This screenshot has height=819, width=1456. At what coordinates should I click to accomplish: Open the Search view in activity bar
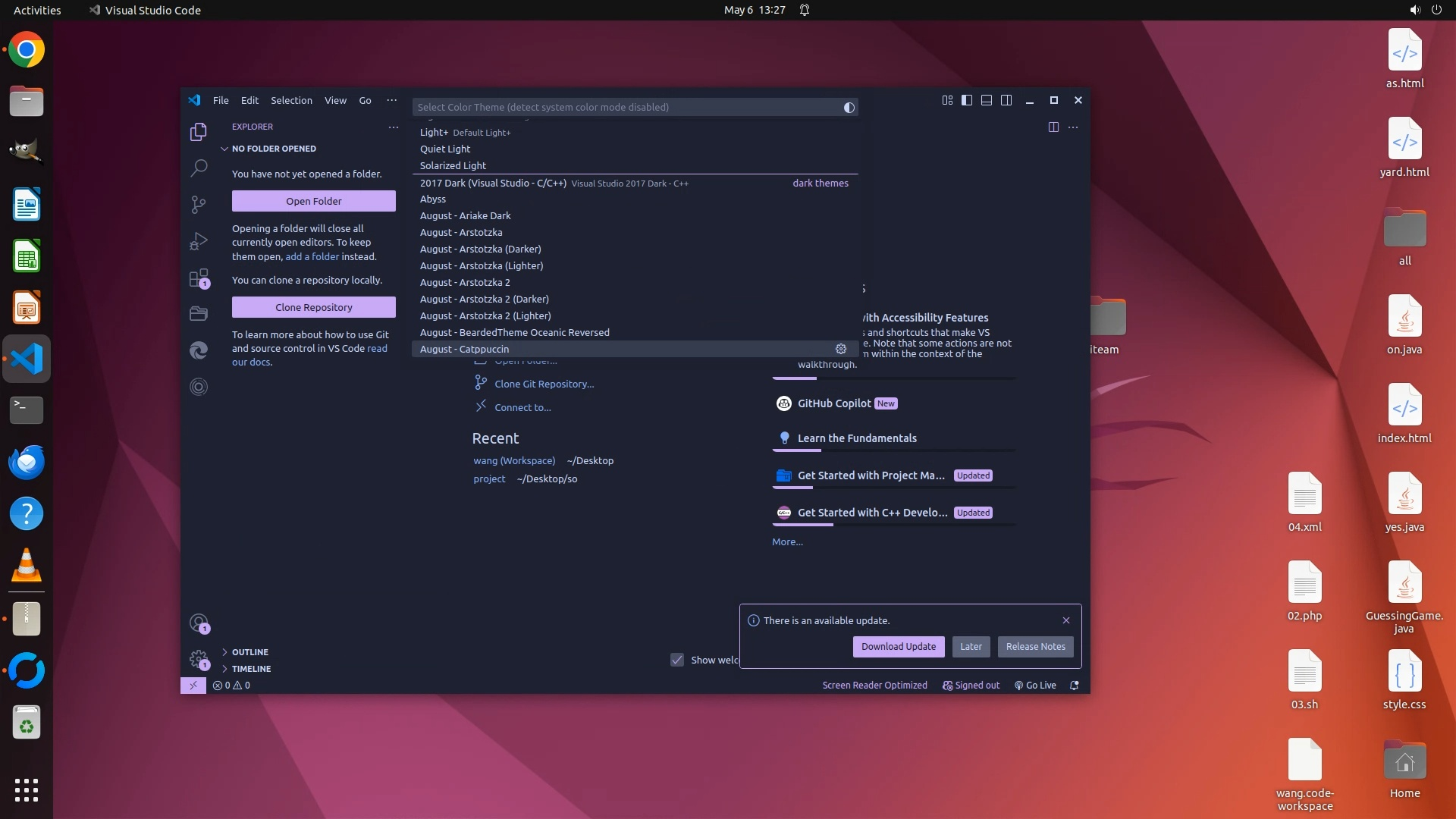(199, 168)
